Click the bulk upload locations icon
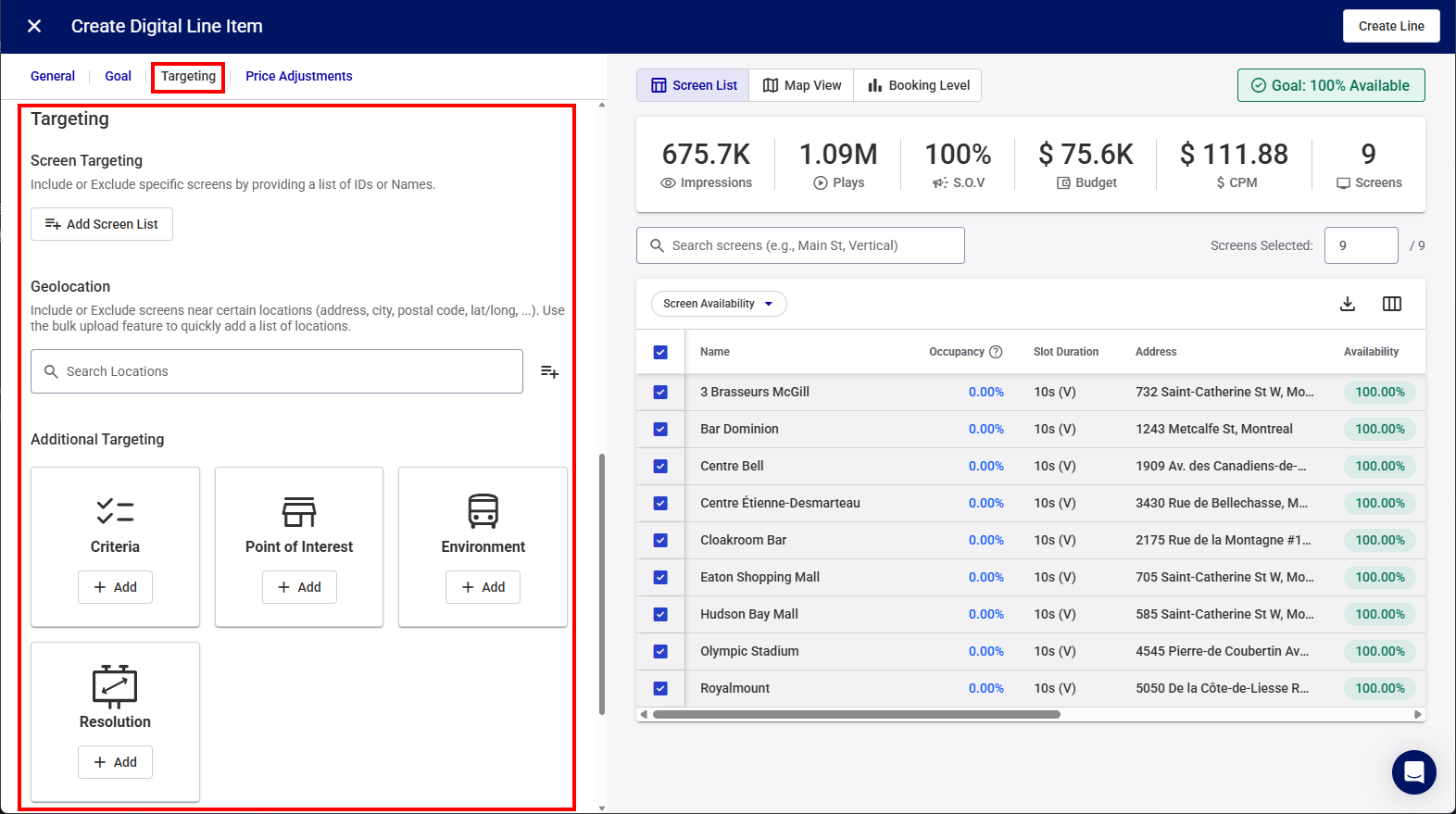 pos(549,371)
